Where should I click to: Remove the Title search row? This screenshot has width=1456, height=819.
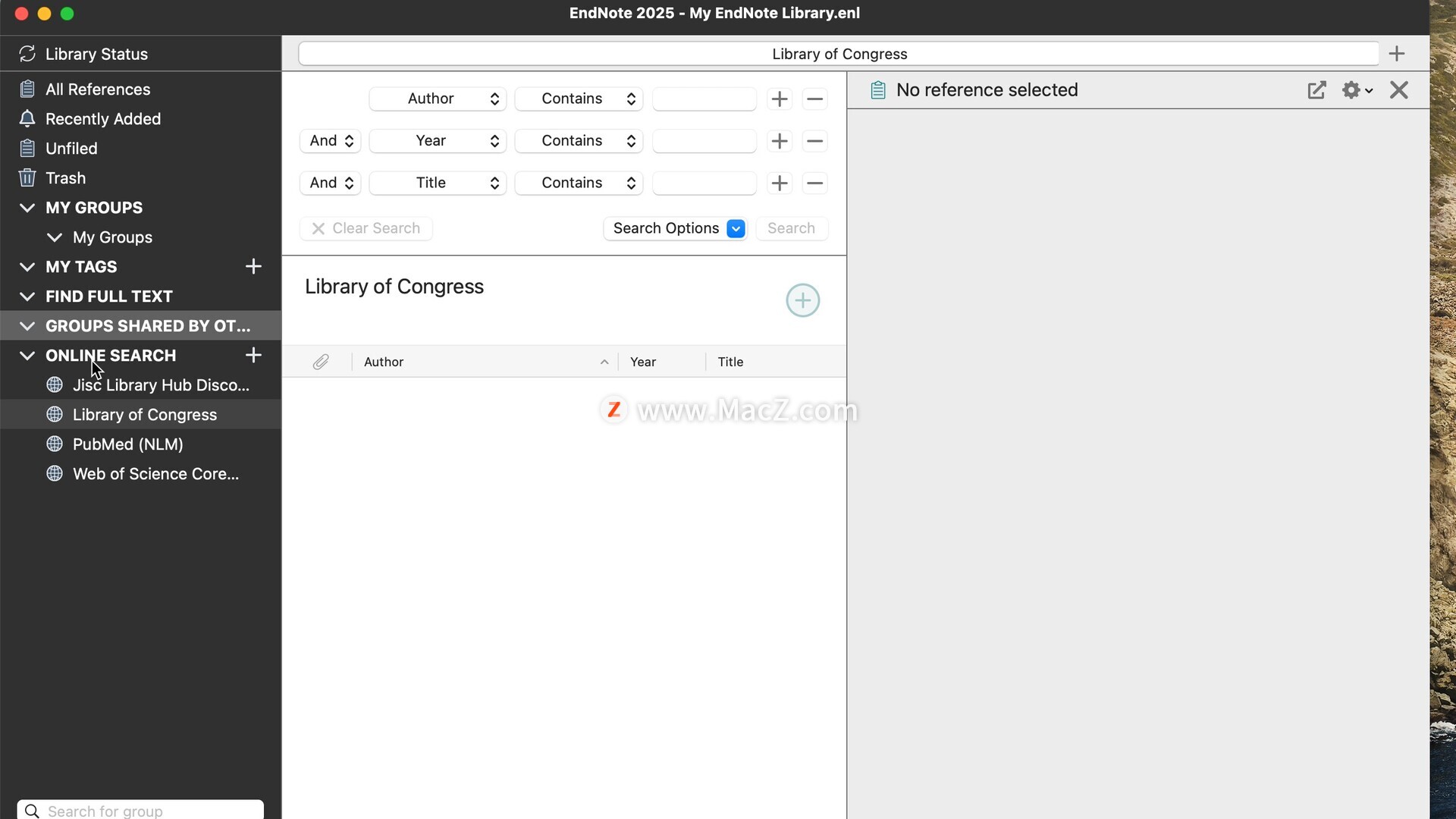[x=814, y=183]
